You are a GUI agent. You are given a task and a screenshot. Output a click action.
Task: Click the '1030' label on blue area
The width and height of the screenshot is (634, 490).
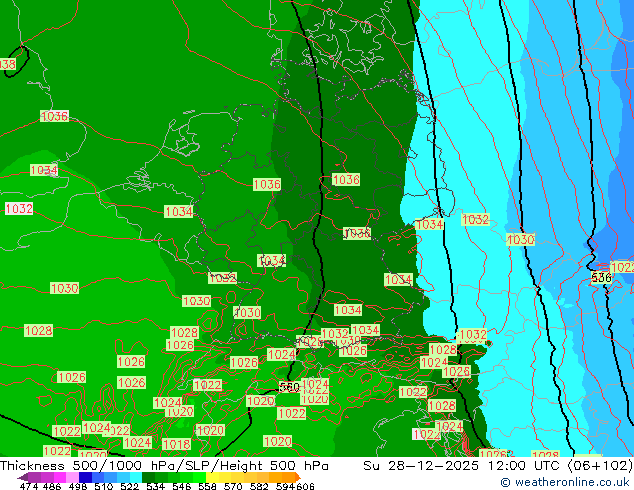click(x=520, y=240)
